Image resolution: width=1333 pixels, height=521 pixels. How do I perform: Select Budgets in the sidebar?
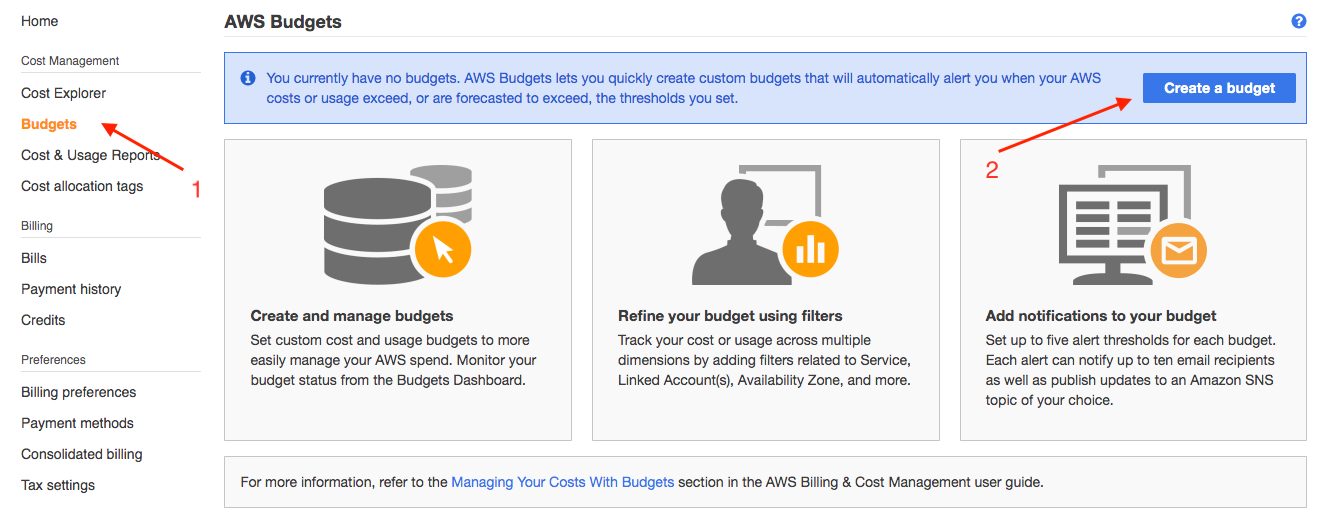[x=49, y=124]
